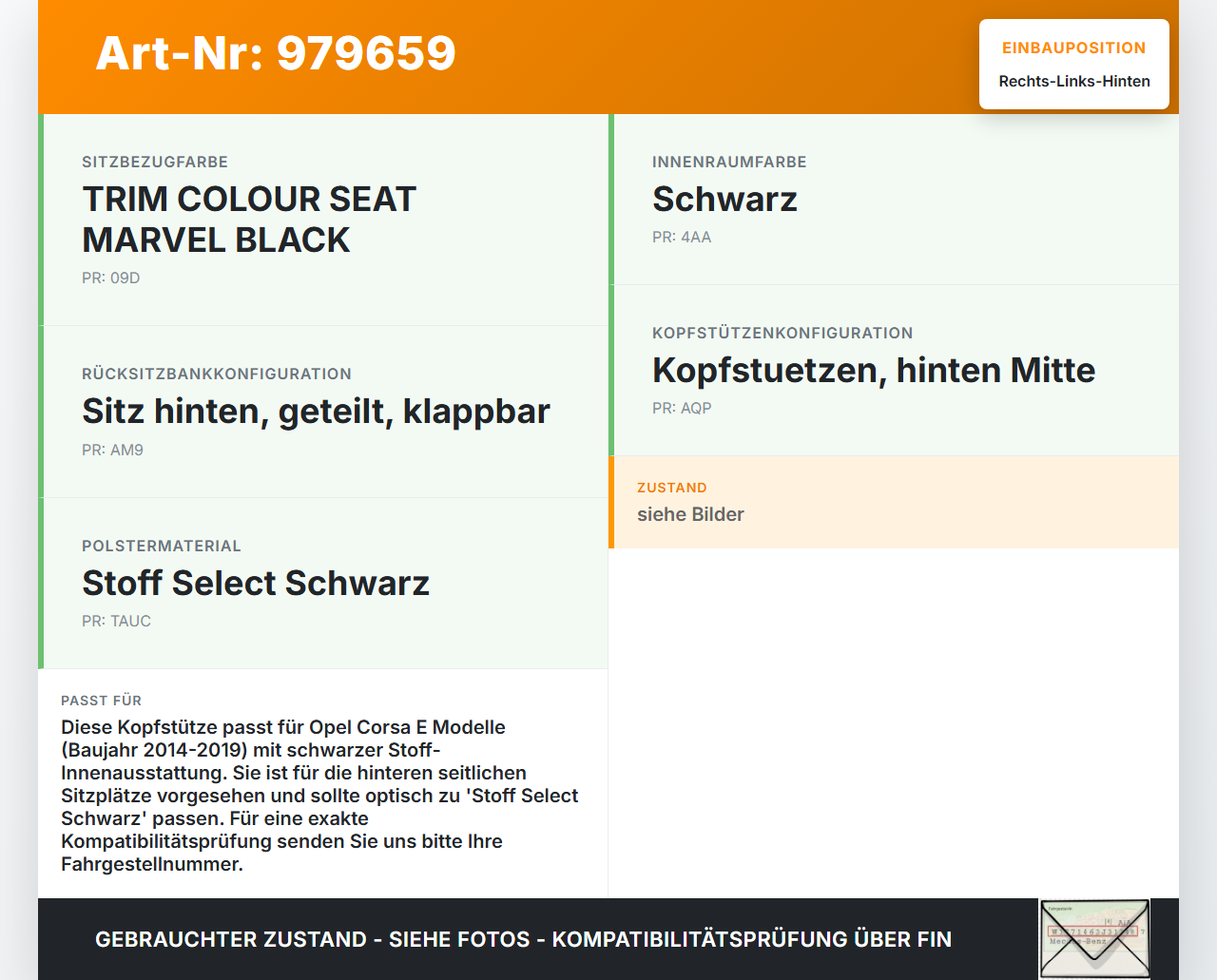The image size is (1217, 980).
Task: Select the PR: 09D code
Action: [x=111, y=278]
